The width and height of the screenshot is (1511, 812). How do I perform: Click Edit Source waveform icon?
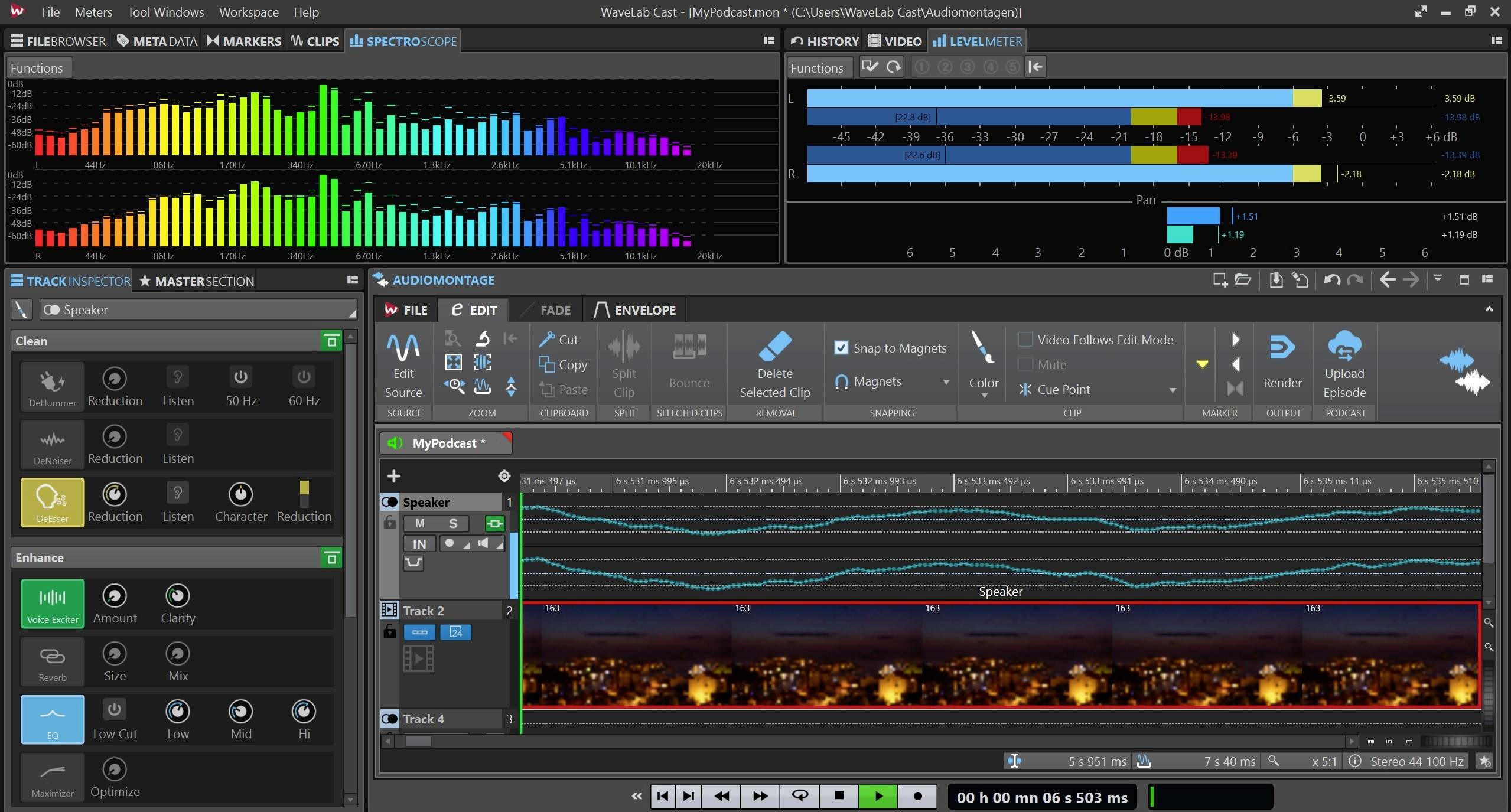(403, 348)
